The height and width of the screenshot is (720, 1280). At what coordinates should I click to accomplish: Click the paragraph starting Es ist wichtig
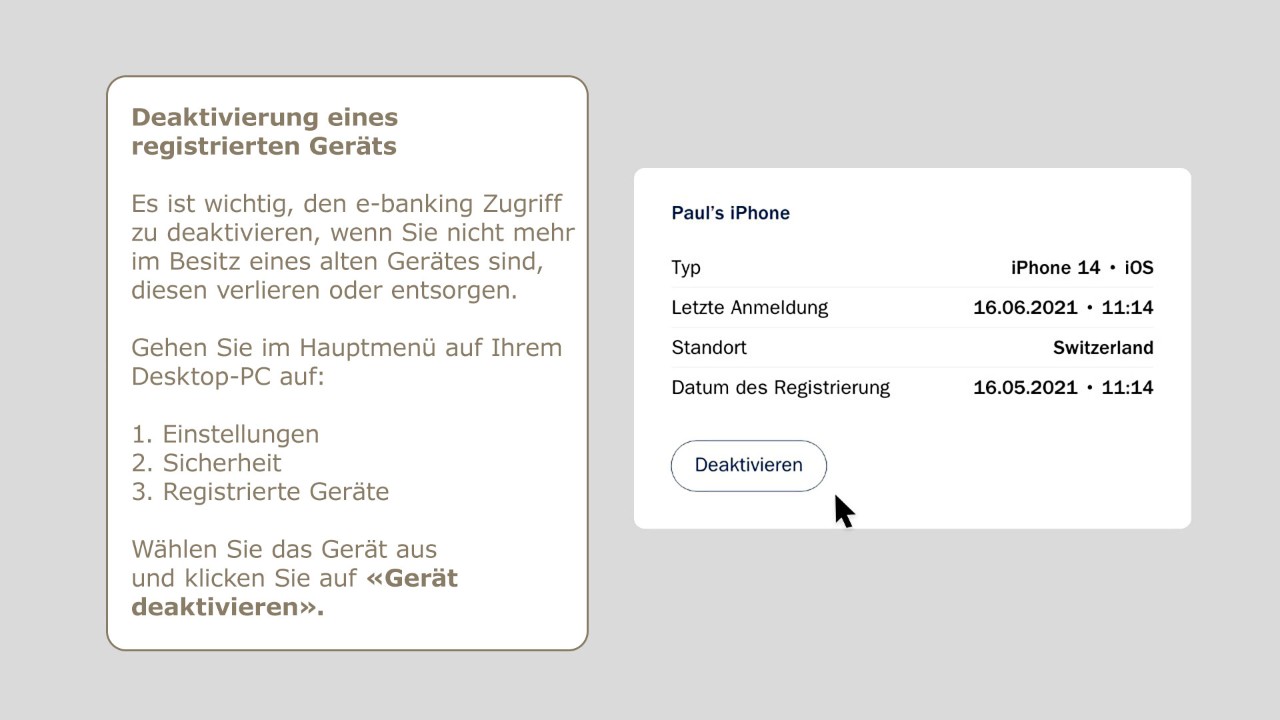point(350,247)
